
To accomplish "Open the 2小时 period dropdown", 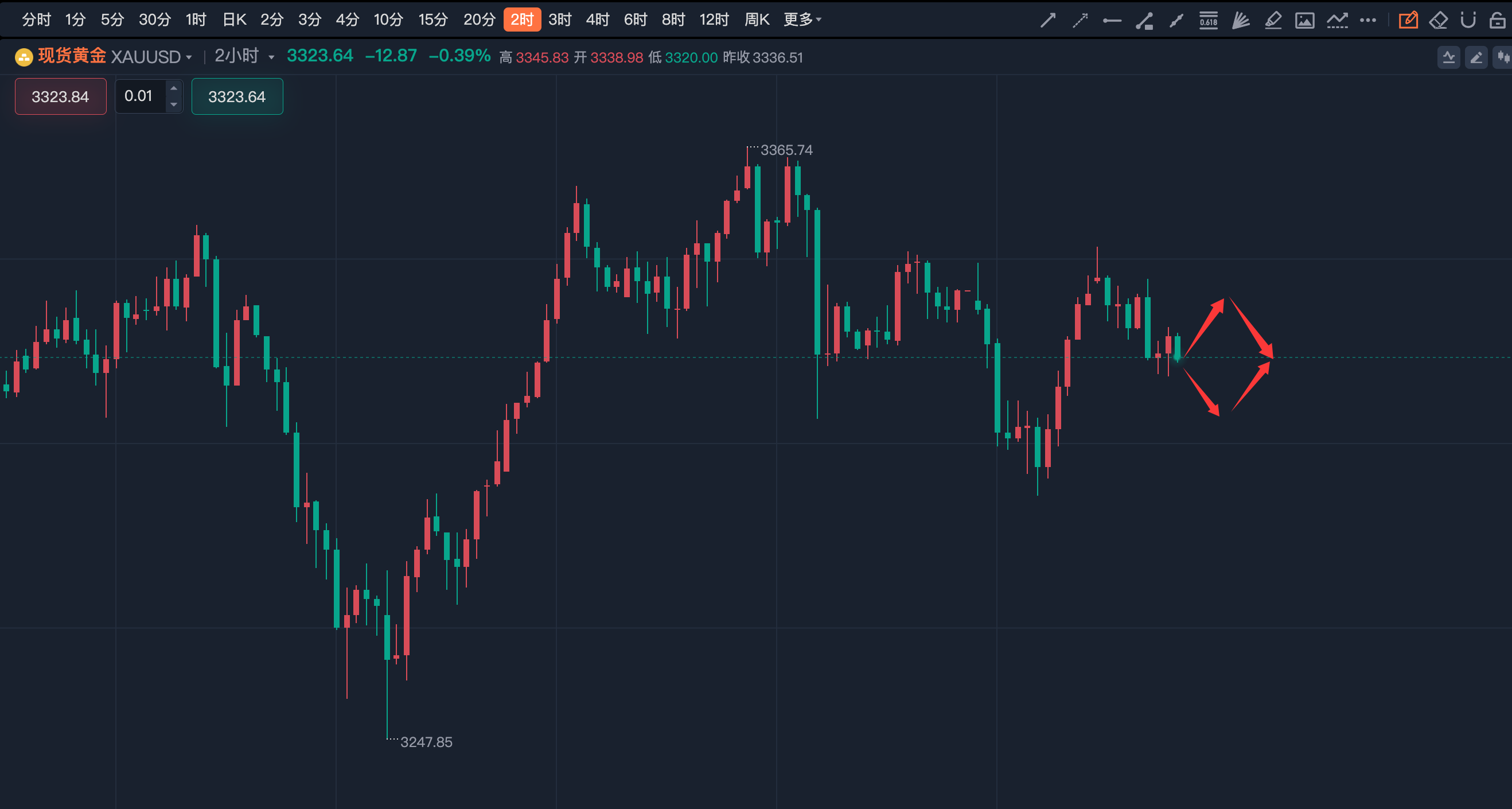I will [x=271, y=57].
